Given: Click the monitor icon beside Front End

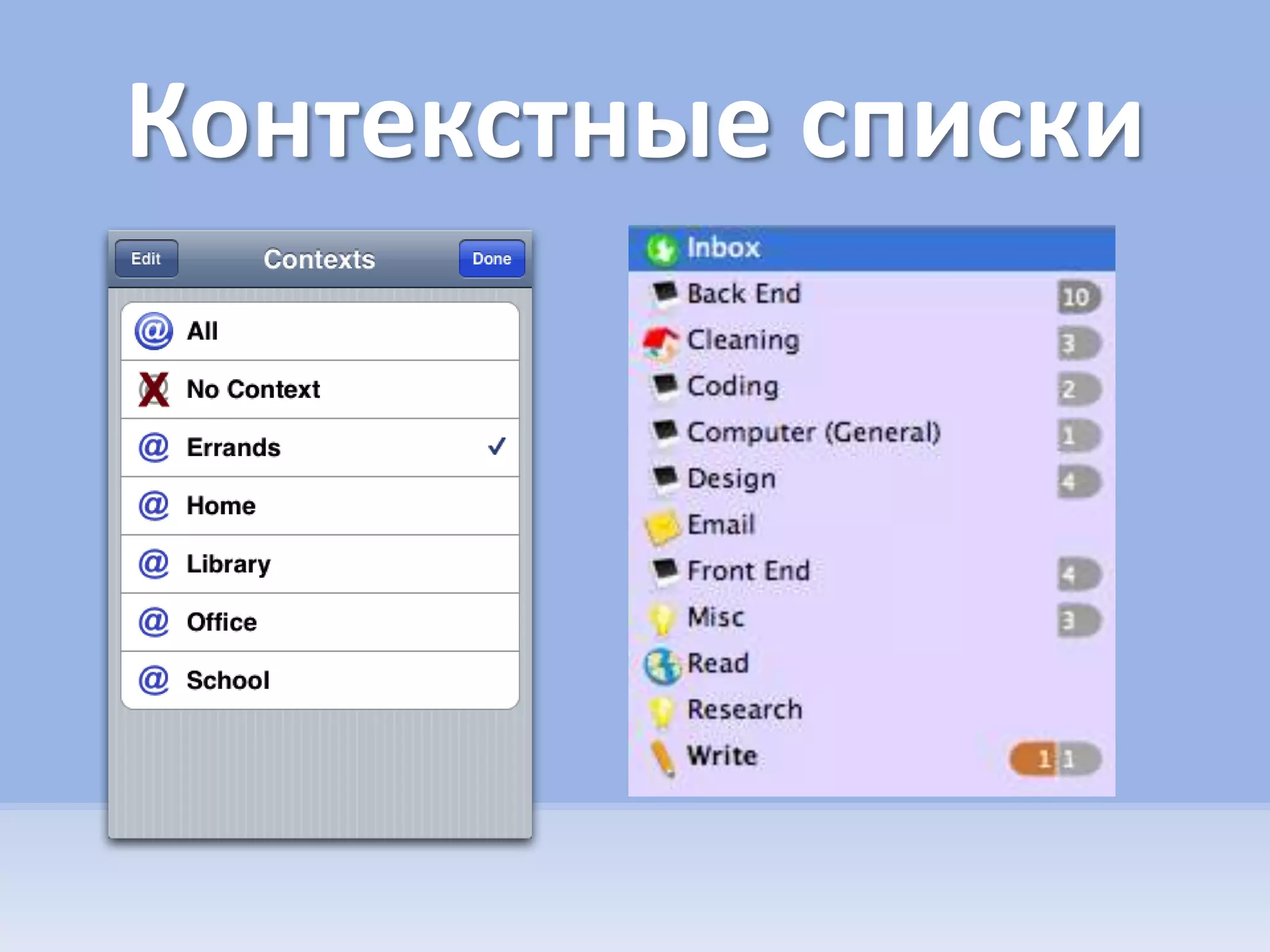Looking at the screenshot, I should coord(665,571).
